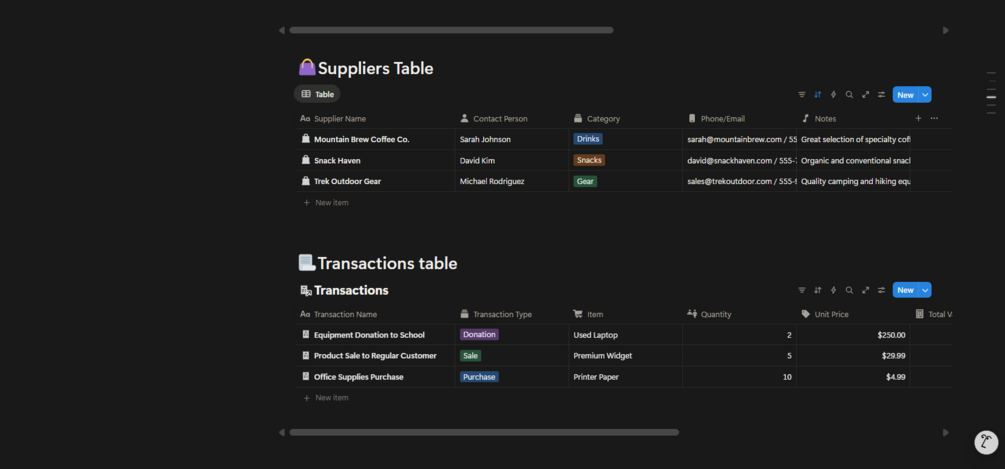Click the sort icon in Transactions toolbar
This screenshot has width=1005, height=469.
(817, 290)
